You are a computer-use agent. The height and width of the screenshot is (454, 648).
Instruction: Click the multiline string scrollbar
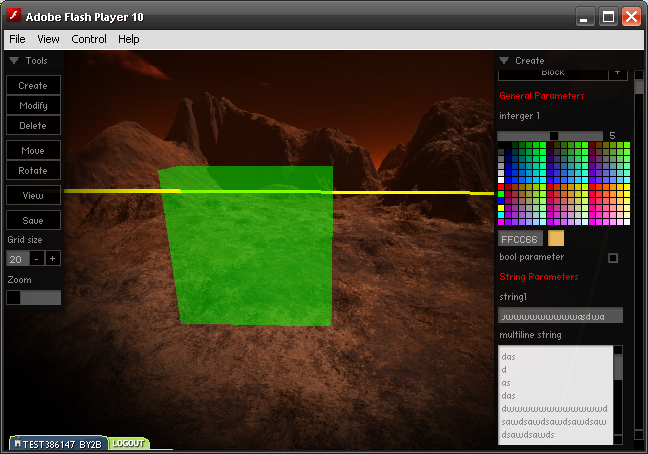[618, 395]
